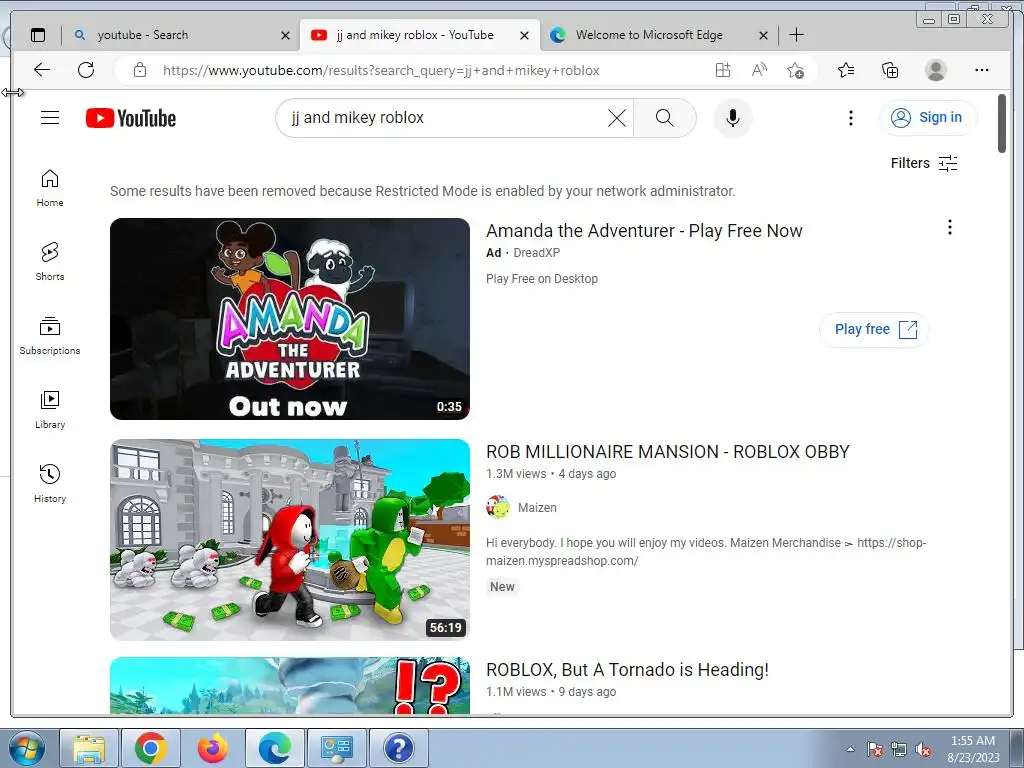Launch Firefox from the taskbar
The image size is (1024, 768).
(x=213, y=748)
